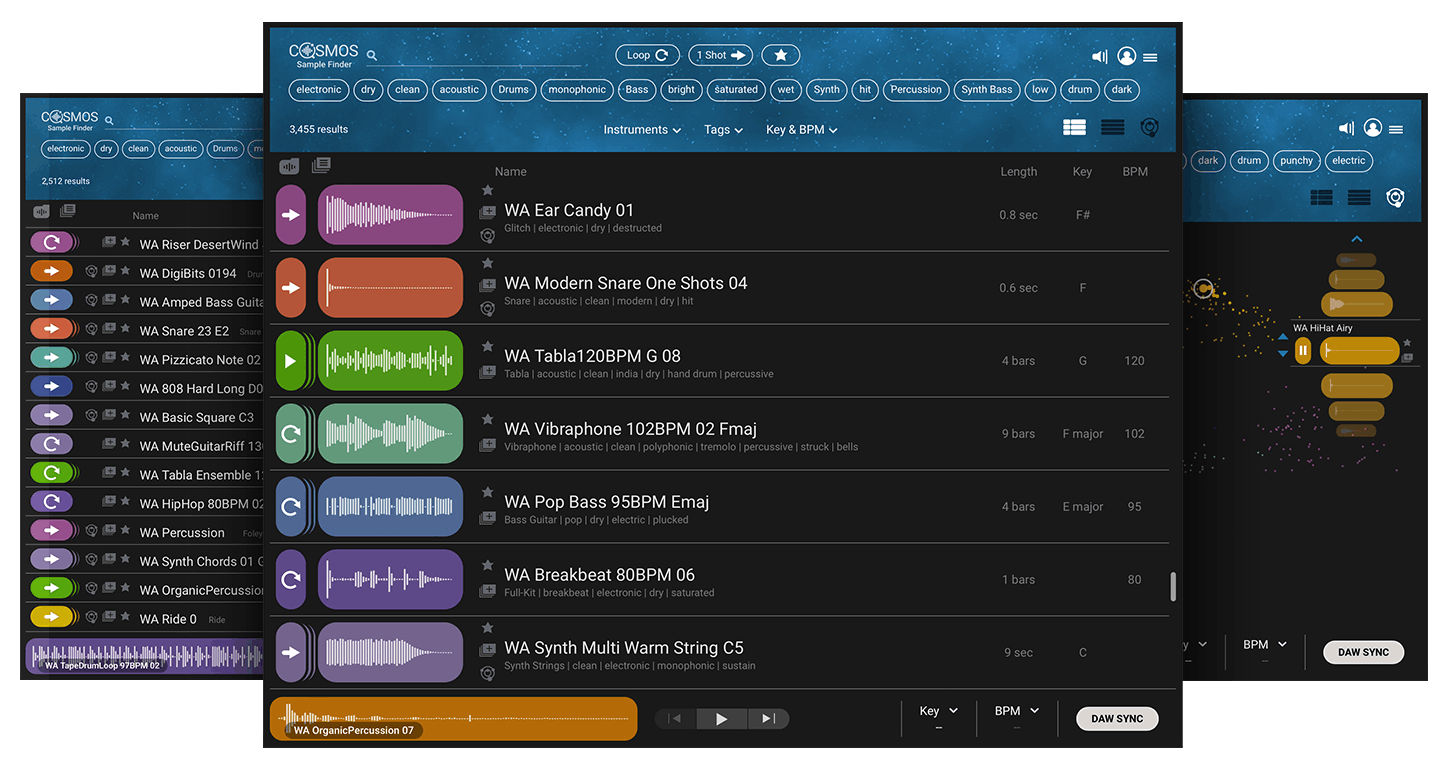Select the electronic tag in front window
Image resolution: width=1446 pixels, height=768 pixels.
319,89
